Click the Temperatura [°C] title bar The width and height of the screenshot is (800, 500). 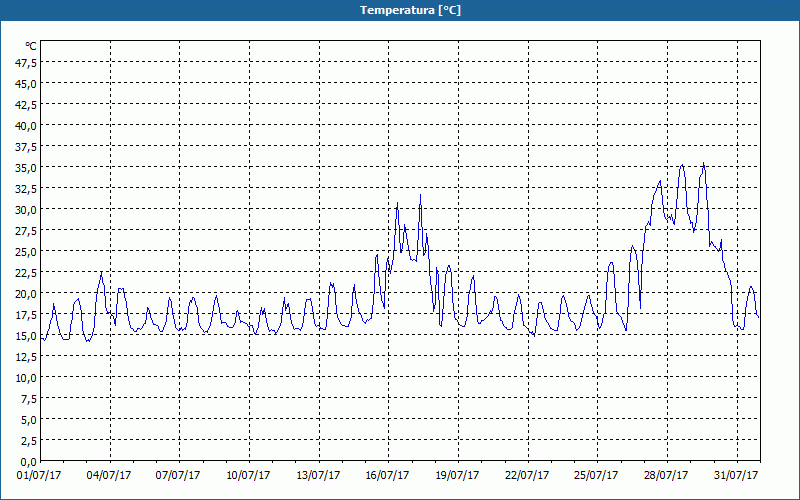[400, 10]
